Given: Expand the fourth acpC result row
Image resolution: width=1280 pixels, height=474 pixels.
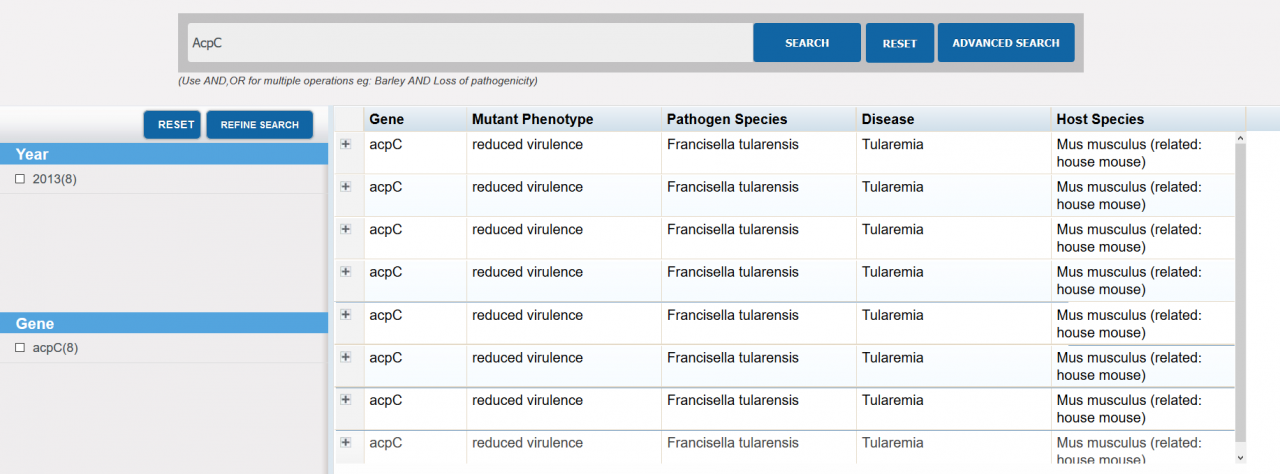Looking at the screenshot, I should click(346, 272).
